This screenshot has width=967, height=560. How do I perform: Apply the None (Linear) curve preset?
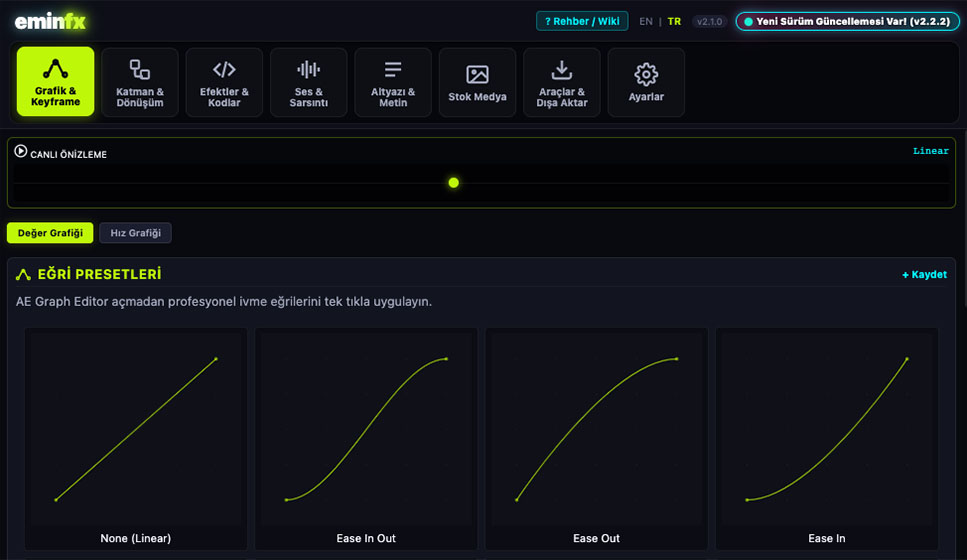click(136, 439)
